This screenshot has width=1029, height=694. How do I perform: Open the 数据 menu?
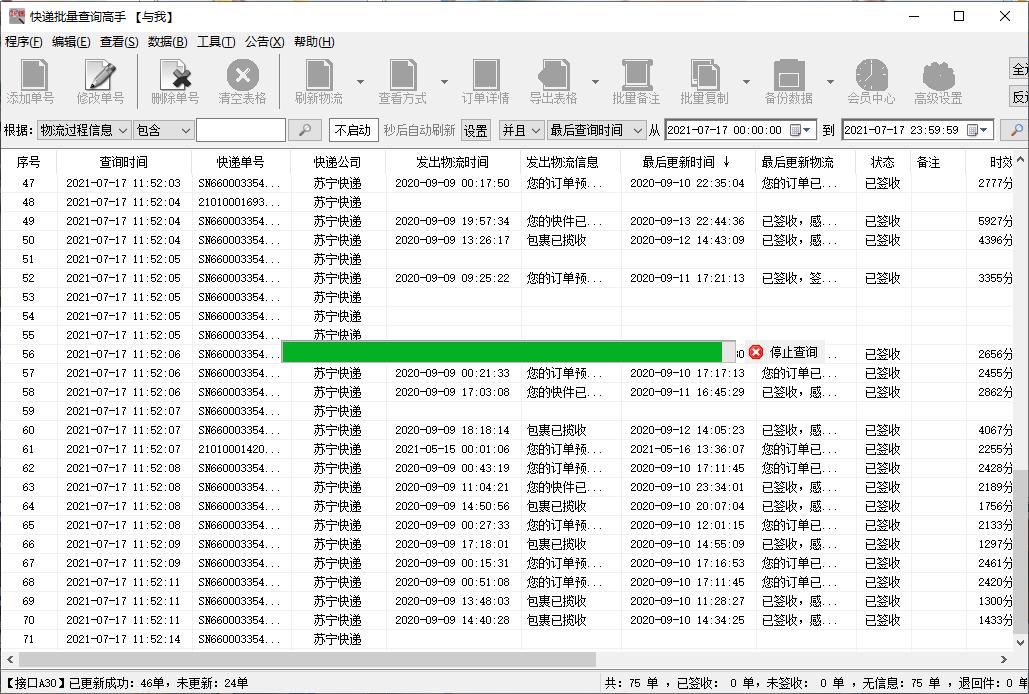tap(166, 42)
